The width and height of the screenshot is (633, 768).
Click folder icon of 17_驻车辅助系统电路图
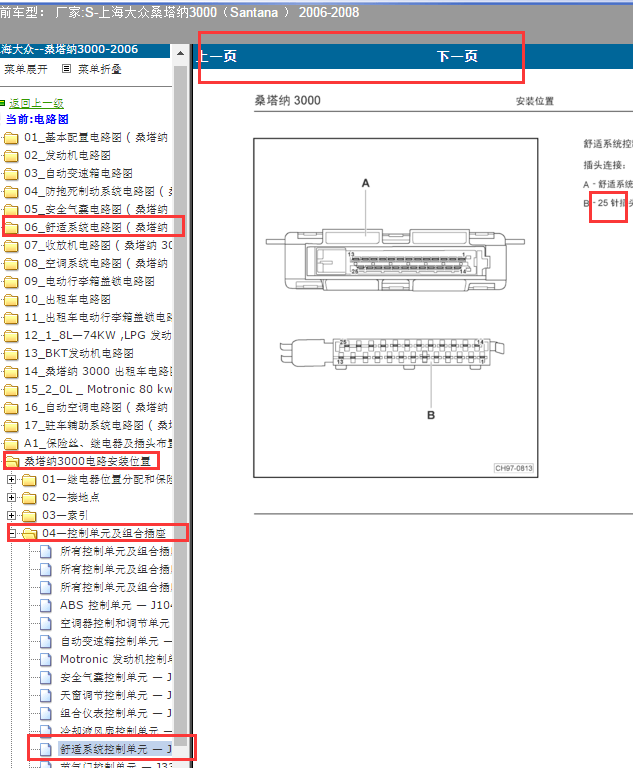11,426
